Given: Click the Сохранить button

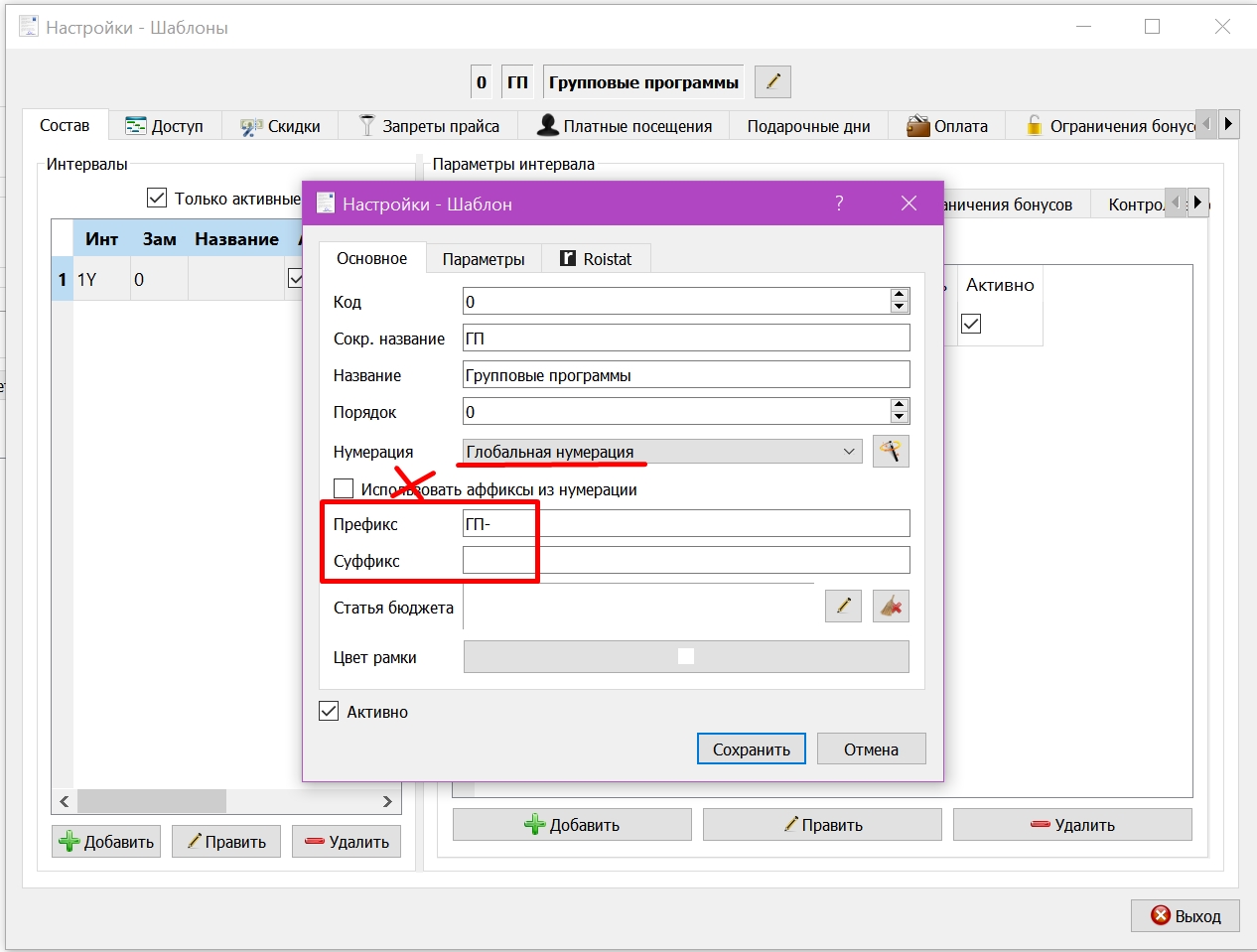Looking at the screenshot, I should pos(752,749).
